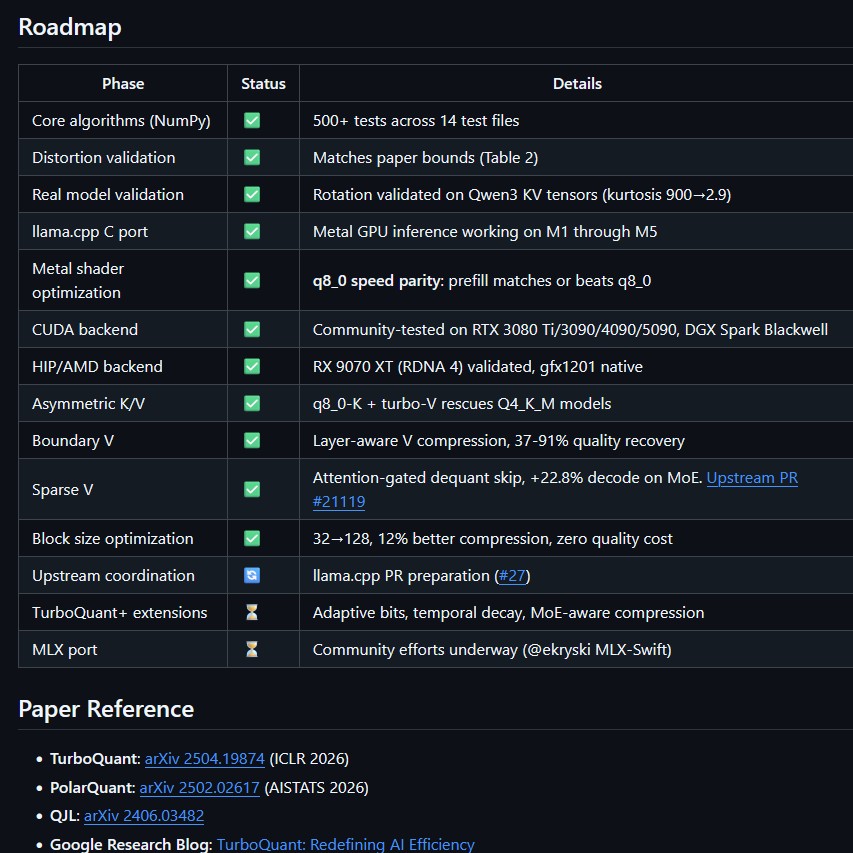Click the Block size optimization checkmark
The width and height of the screenshot is (853, 853).
pos(252,538)
